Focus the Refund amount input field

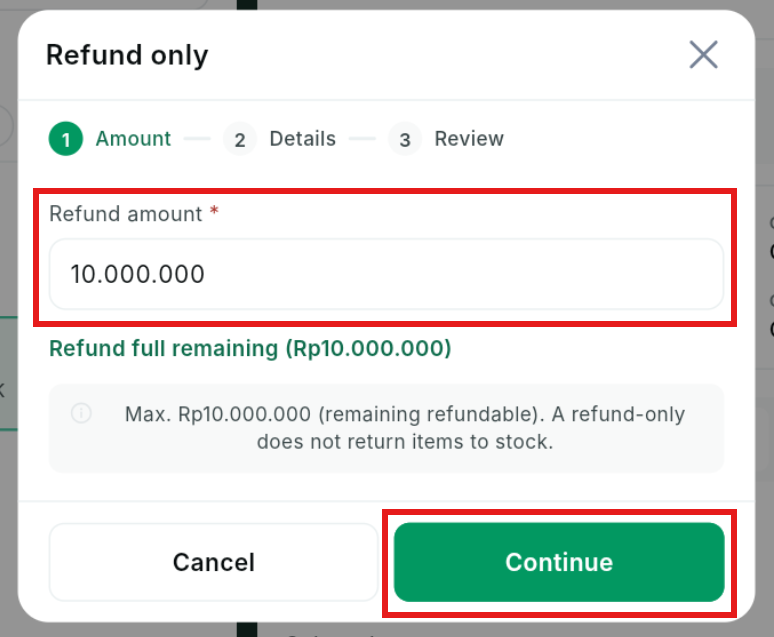[x=387, y=274]
